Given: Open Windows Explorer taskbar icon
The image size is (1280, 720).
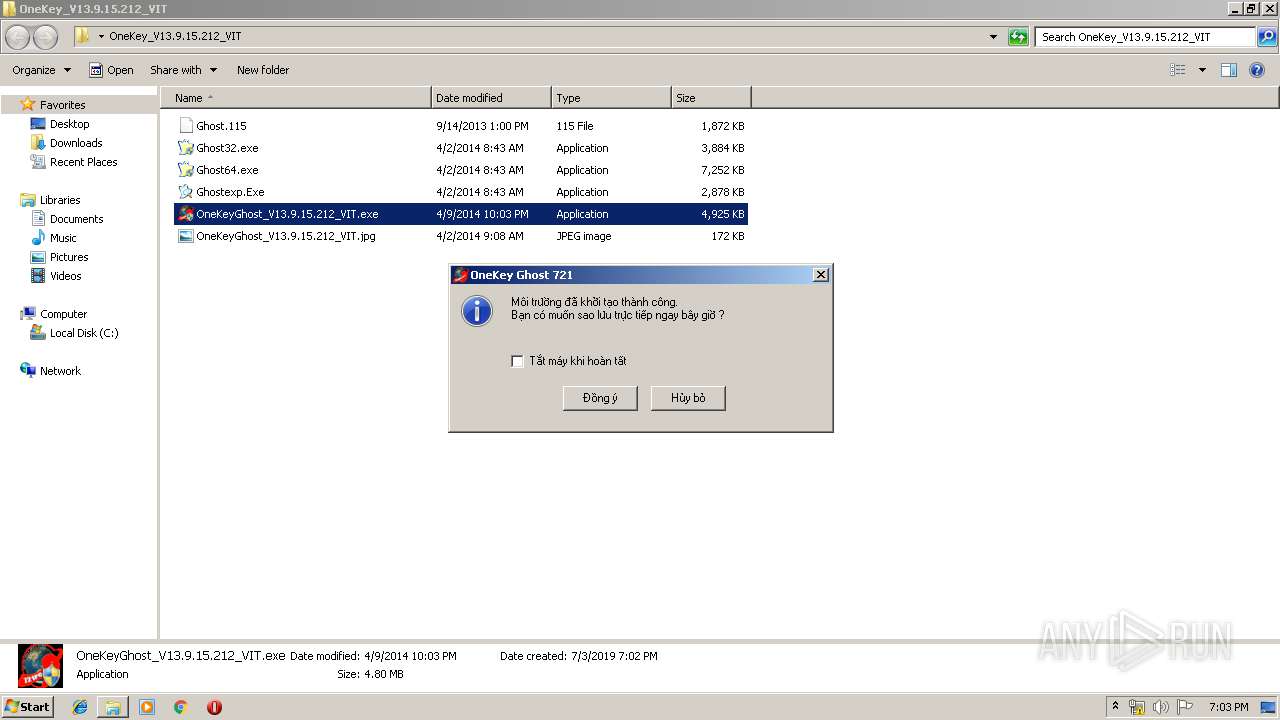Looking at the screenshot, I should (x=113, y=707).
